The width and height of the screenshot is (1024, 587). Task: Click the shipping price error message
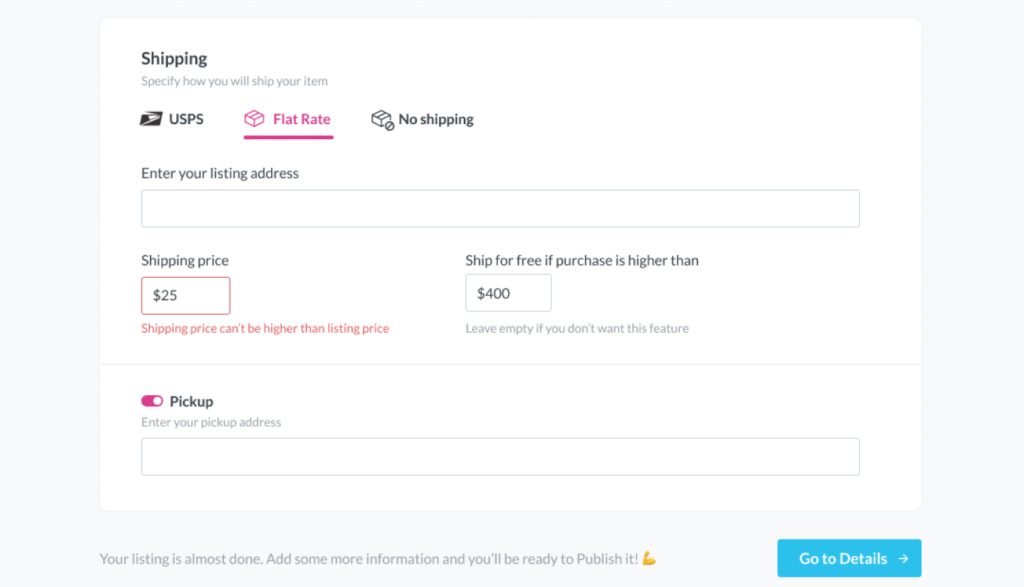[265, 328]
